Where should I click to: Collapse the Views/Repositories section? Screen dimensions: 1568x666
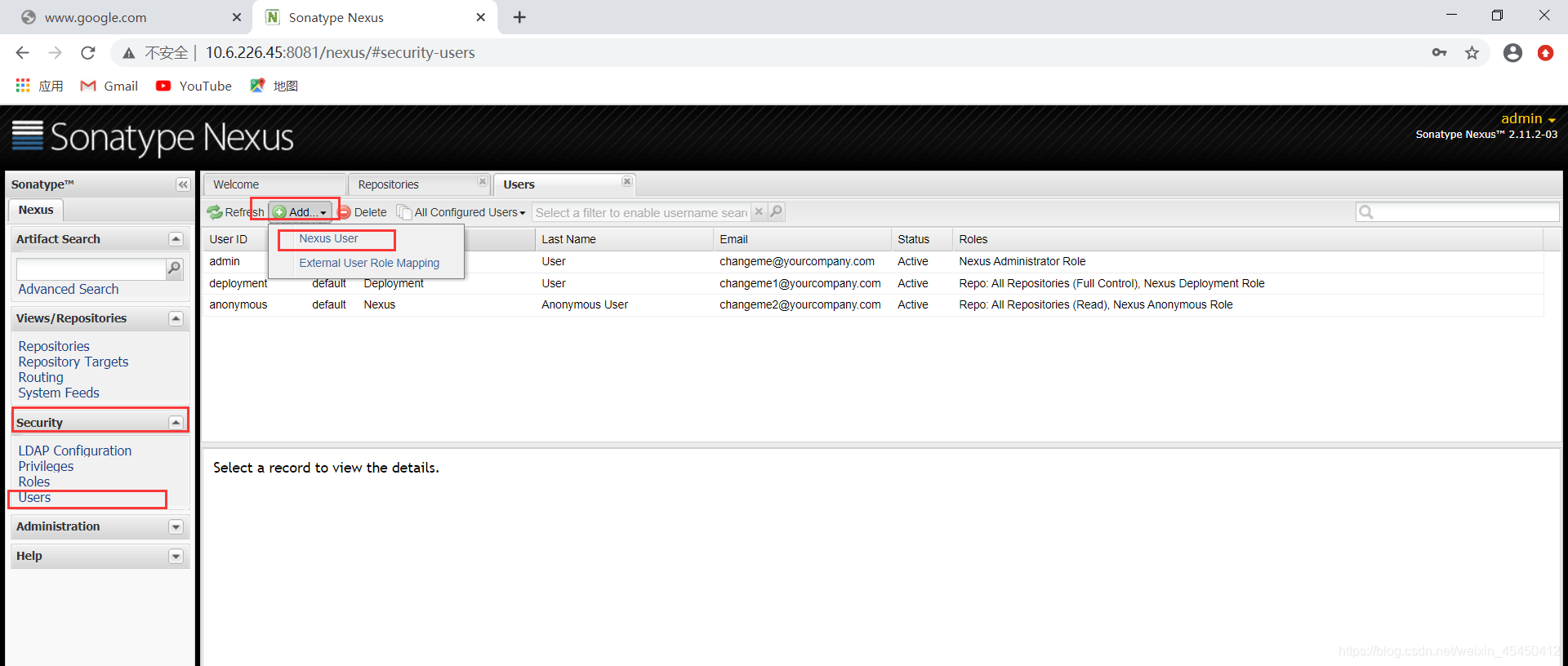(x=176, y=318)
